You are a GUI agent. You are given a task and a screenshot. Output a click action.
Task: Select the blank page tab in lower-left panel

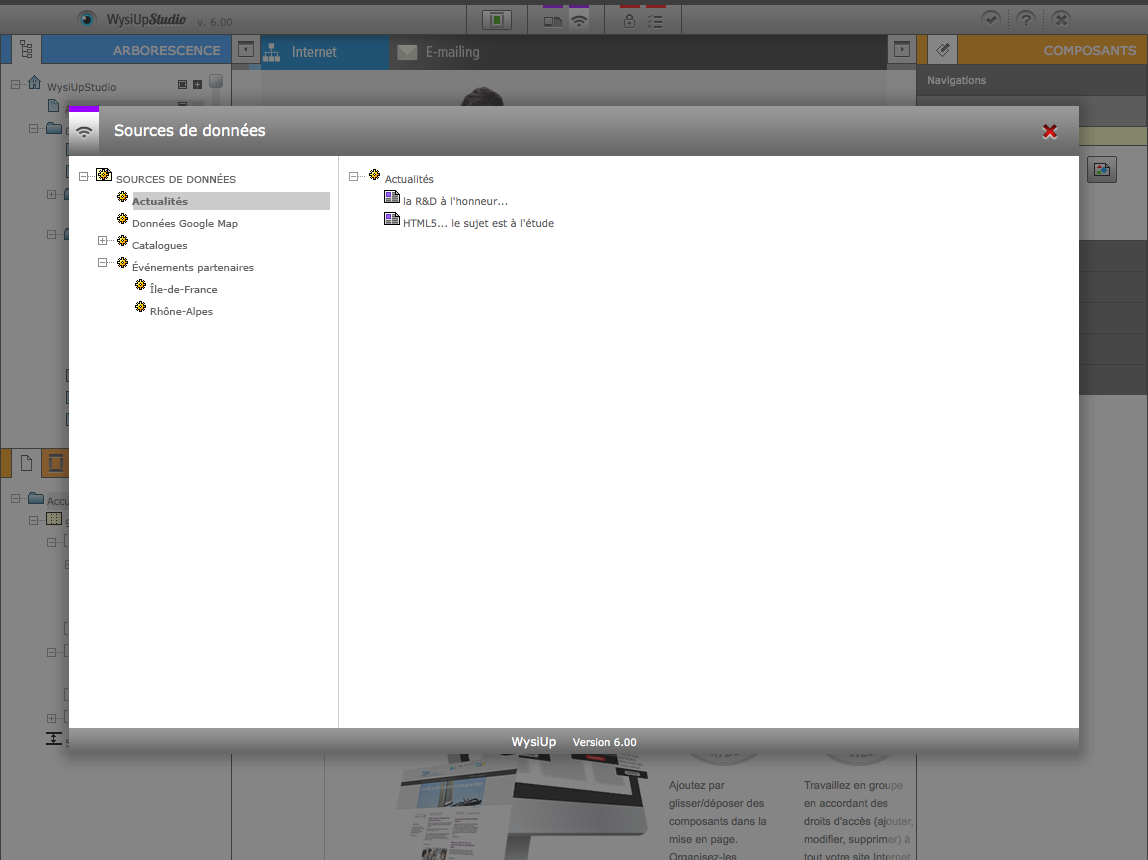coord(26,463)
